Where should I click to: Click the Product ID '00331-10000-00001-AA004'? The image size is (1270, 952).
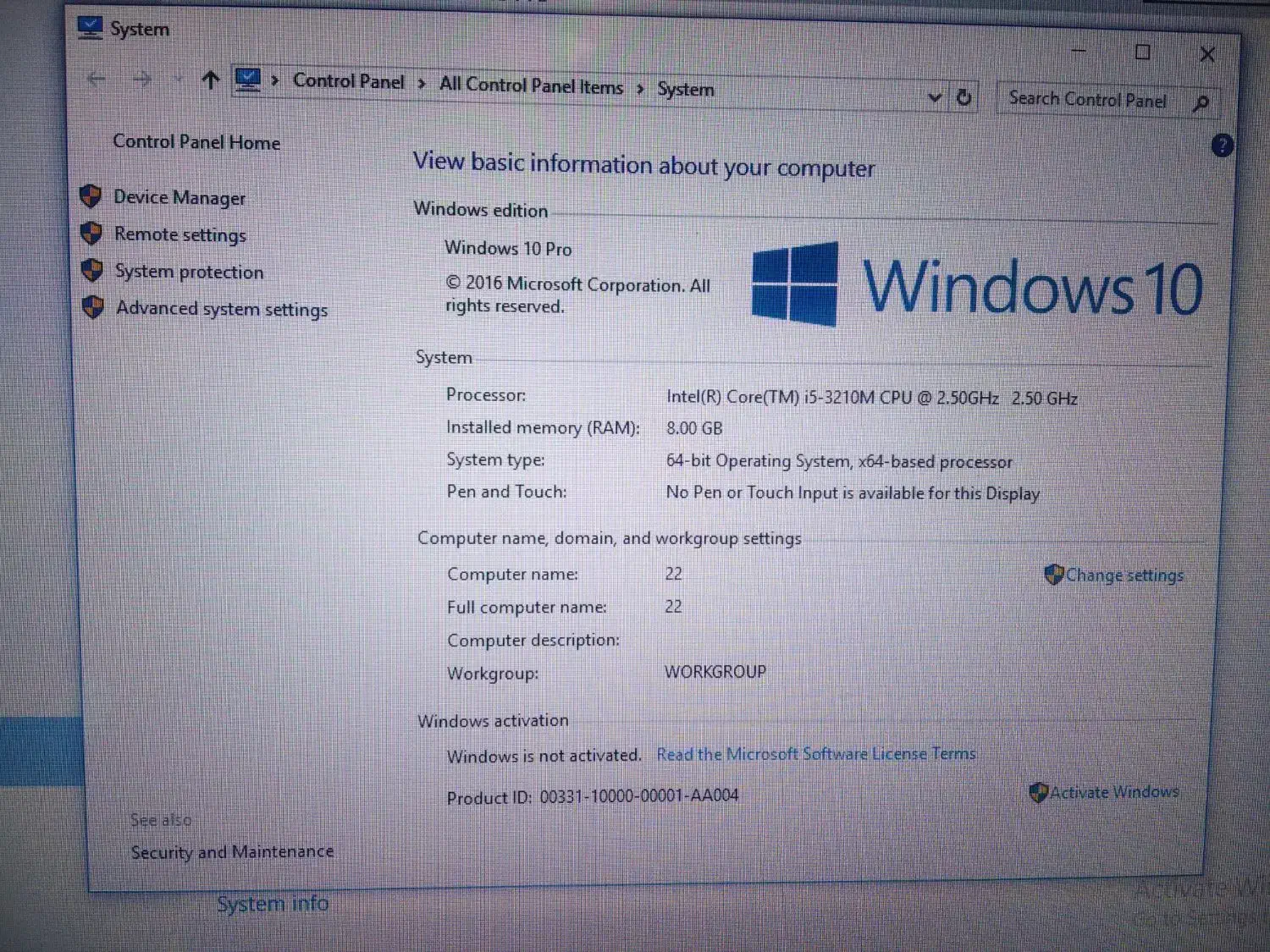point(639,795)
